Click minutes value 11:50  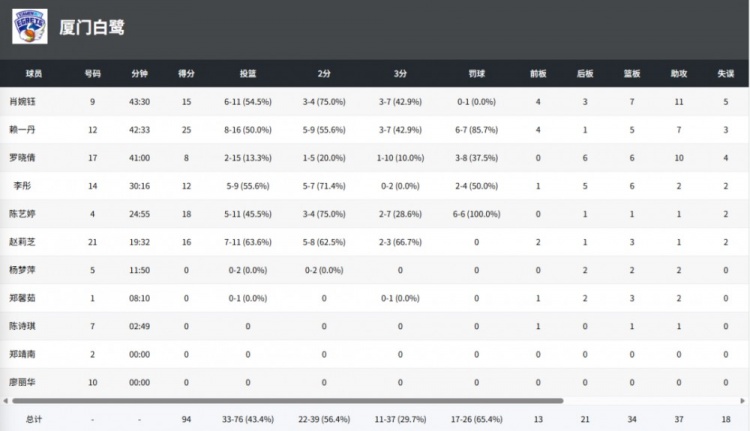click(139, 270)
